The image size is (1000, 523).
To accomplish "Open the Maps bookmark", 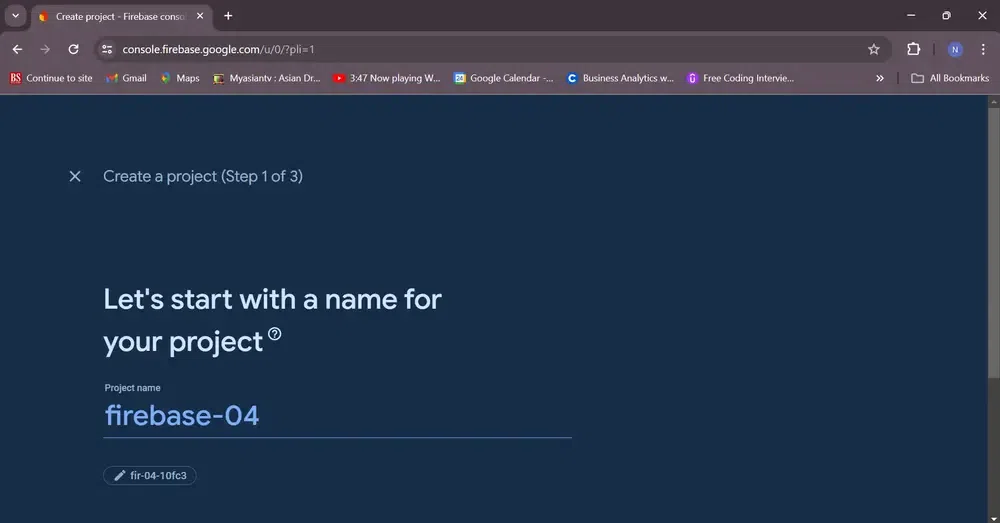I will (x=180, y=78).
